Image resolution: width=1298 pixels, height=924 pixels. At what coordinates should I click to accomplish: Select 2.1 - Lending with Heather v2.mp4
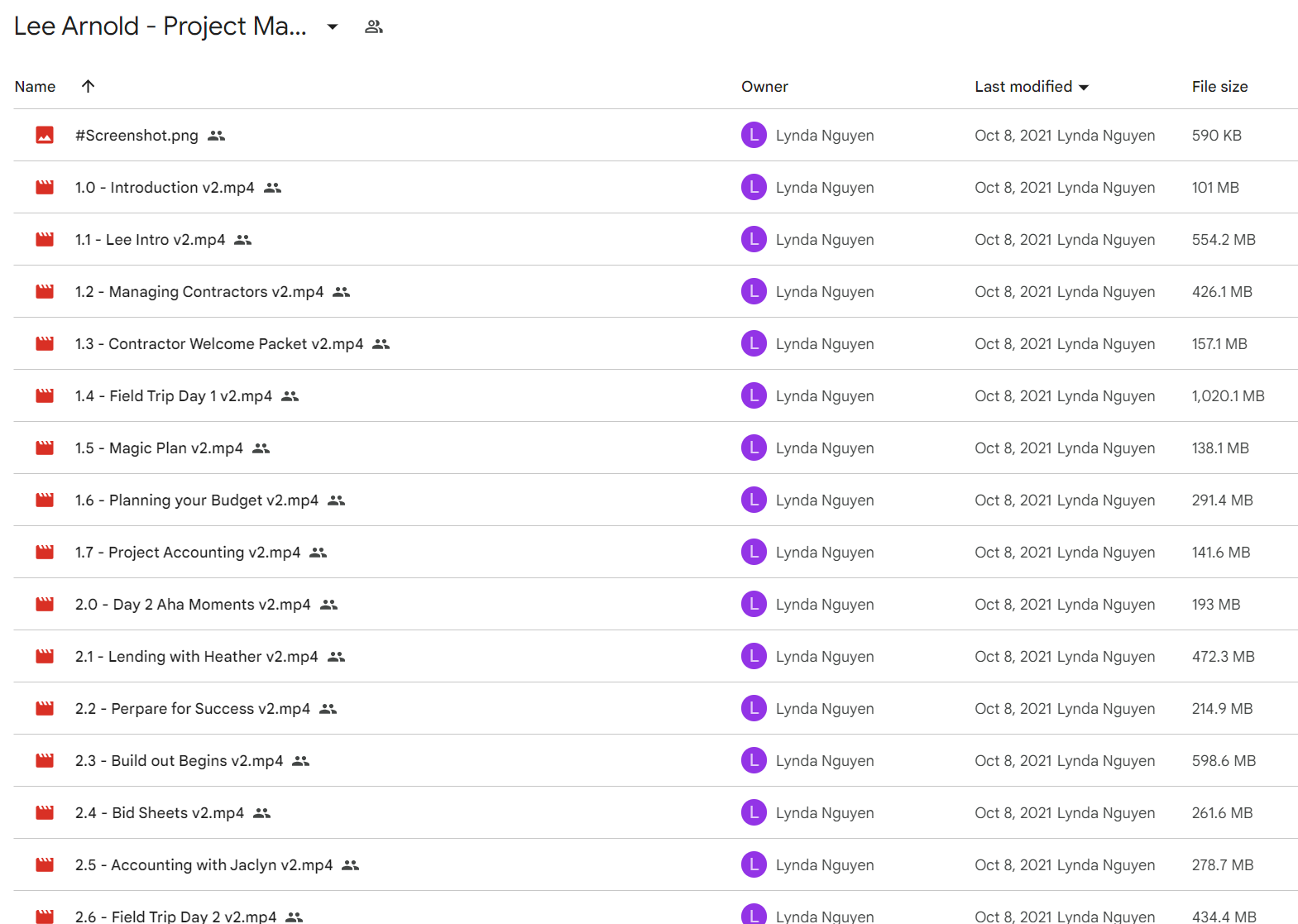coord(197,656)
